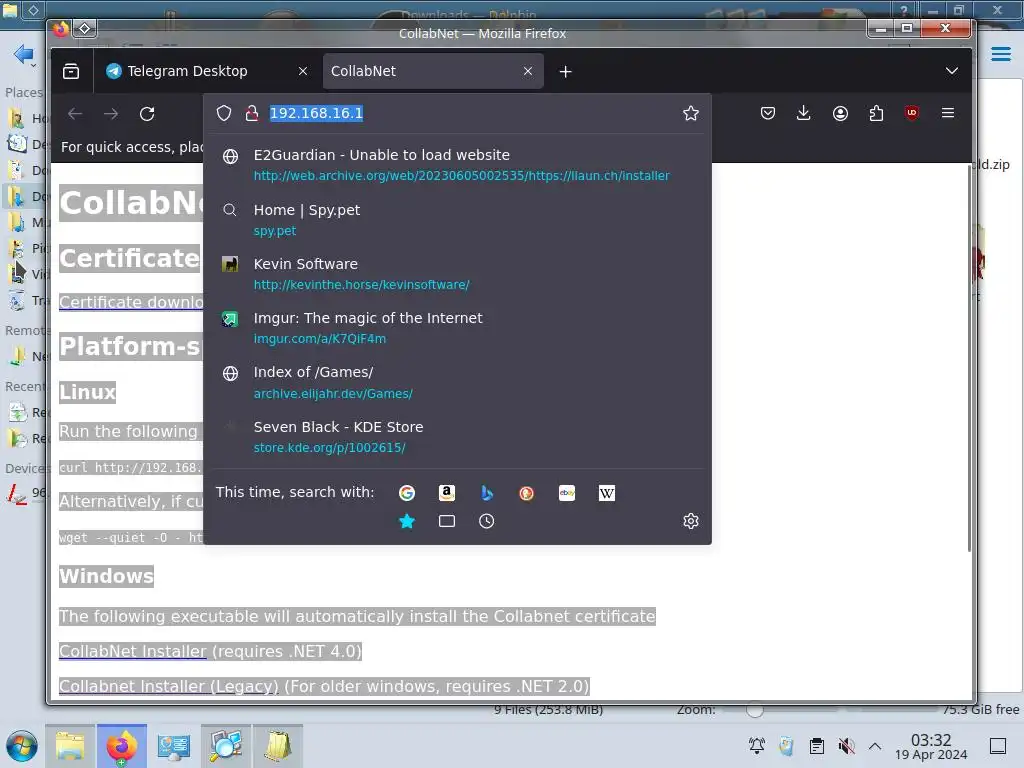This screenshot has height=768, width=1024.
Task: Open notifications bell tray icon
Action: [x=757, y=746]
